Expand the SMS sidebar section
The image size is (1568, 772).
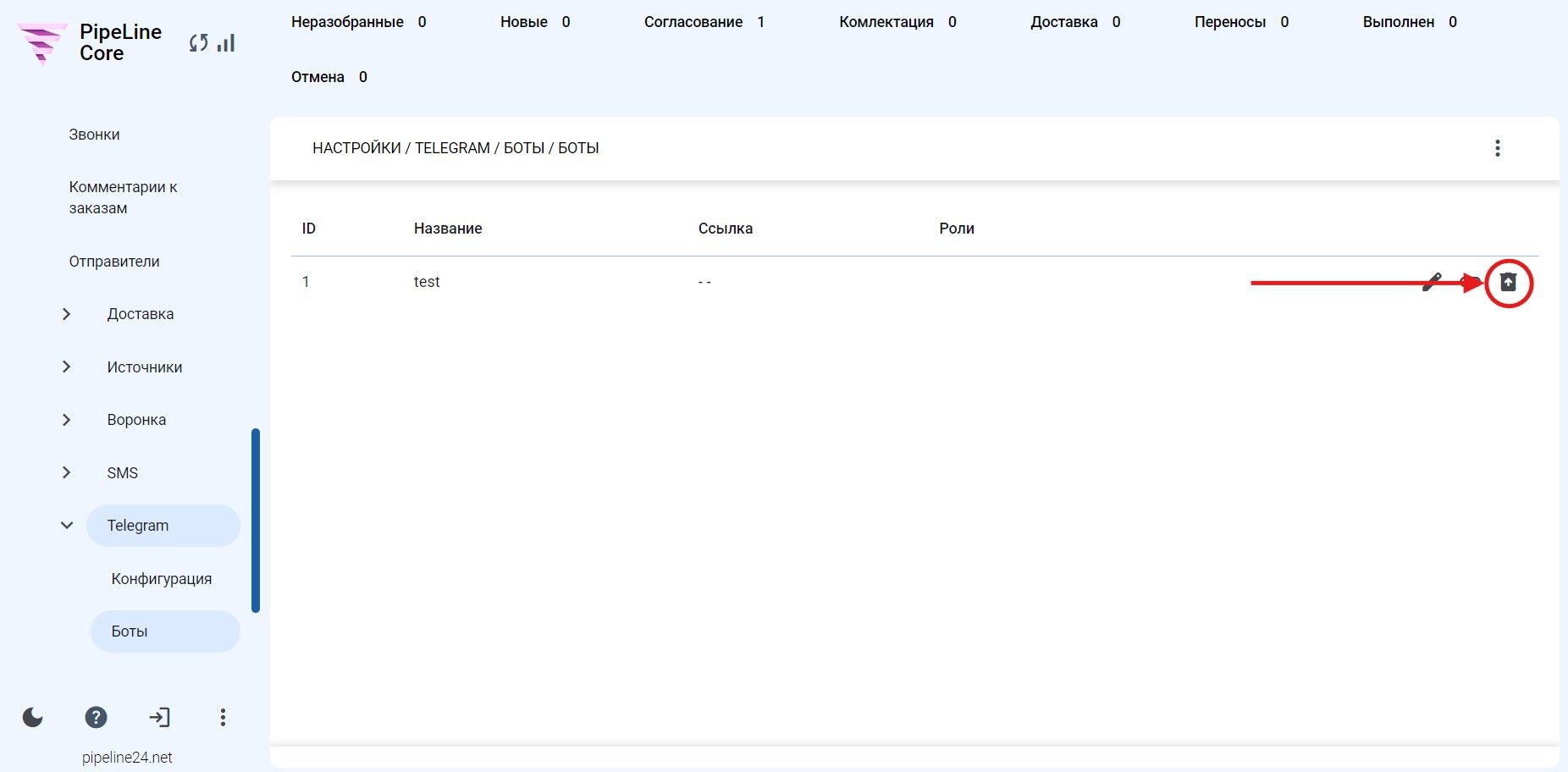click(67, 472)
